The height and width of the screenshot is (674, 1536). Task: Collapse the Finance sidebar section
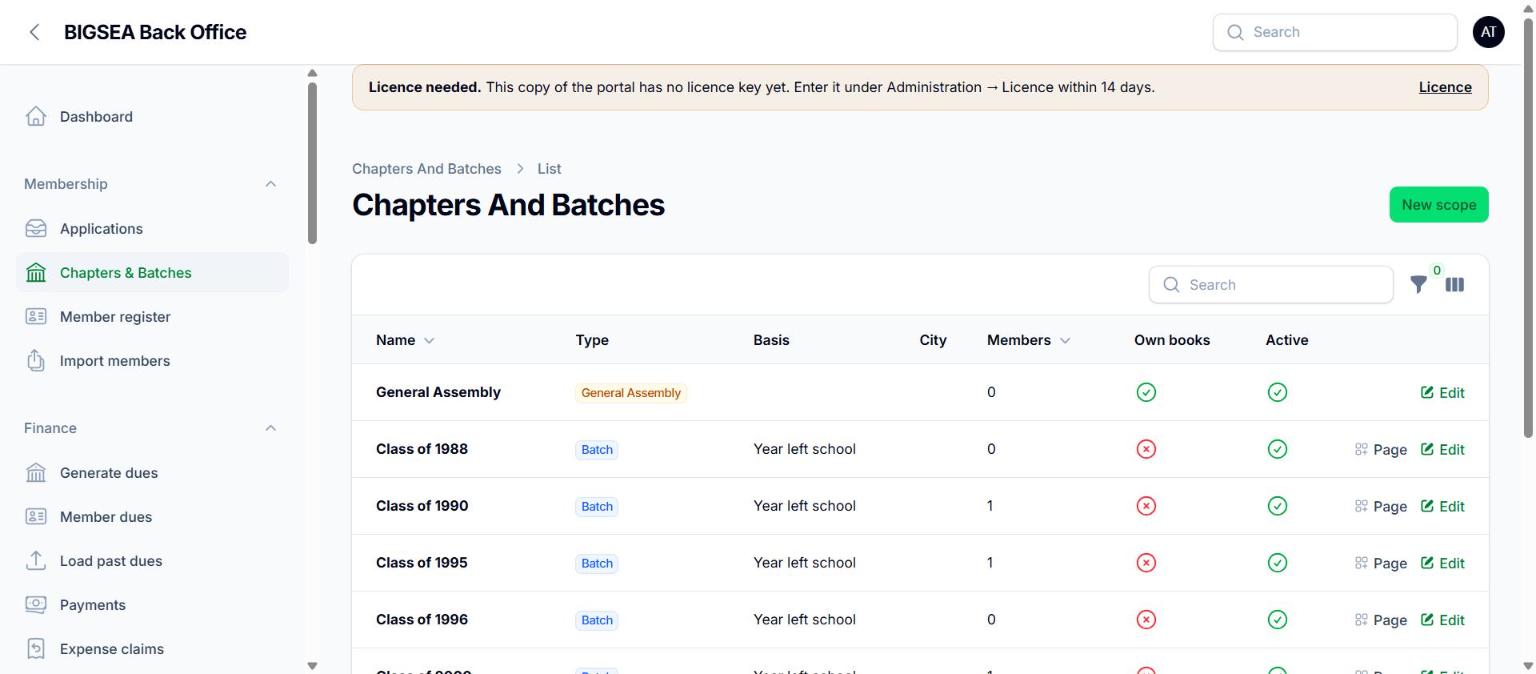click(x=270, y=428)
